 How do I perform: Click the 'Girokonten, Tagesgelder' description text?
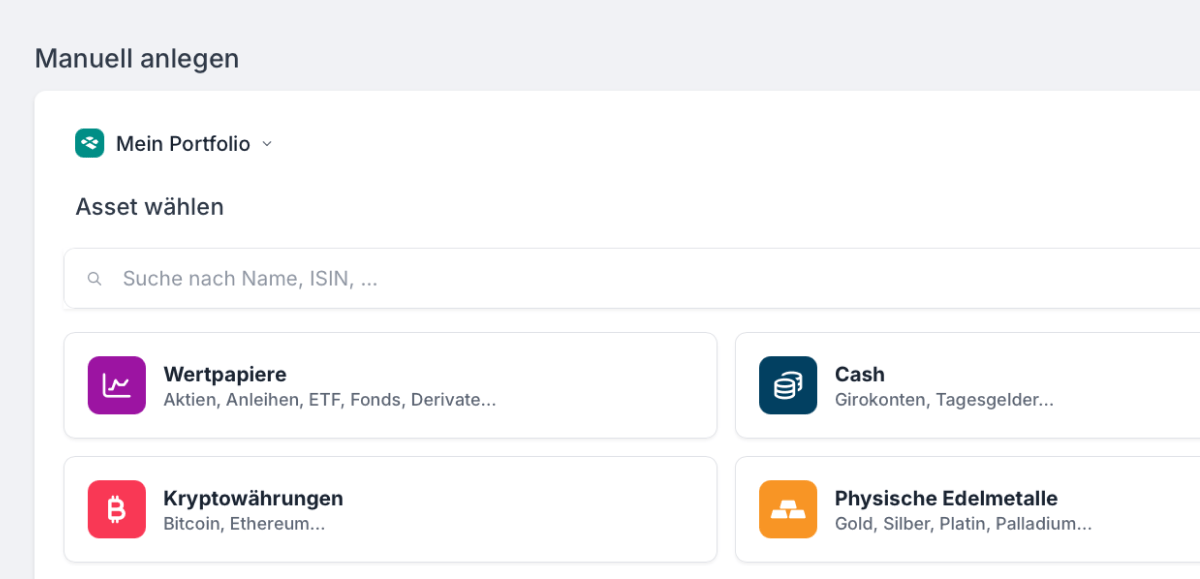pyautogui.click(x=944, y=400)
